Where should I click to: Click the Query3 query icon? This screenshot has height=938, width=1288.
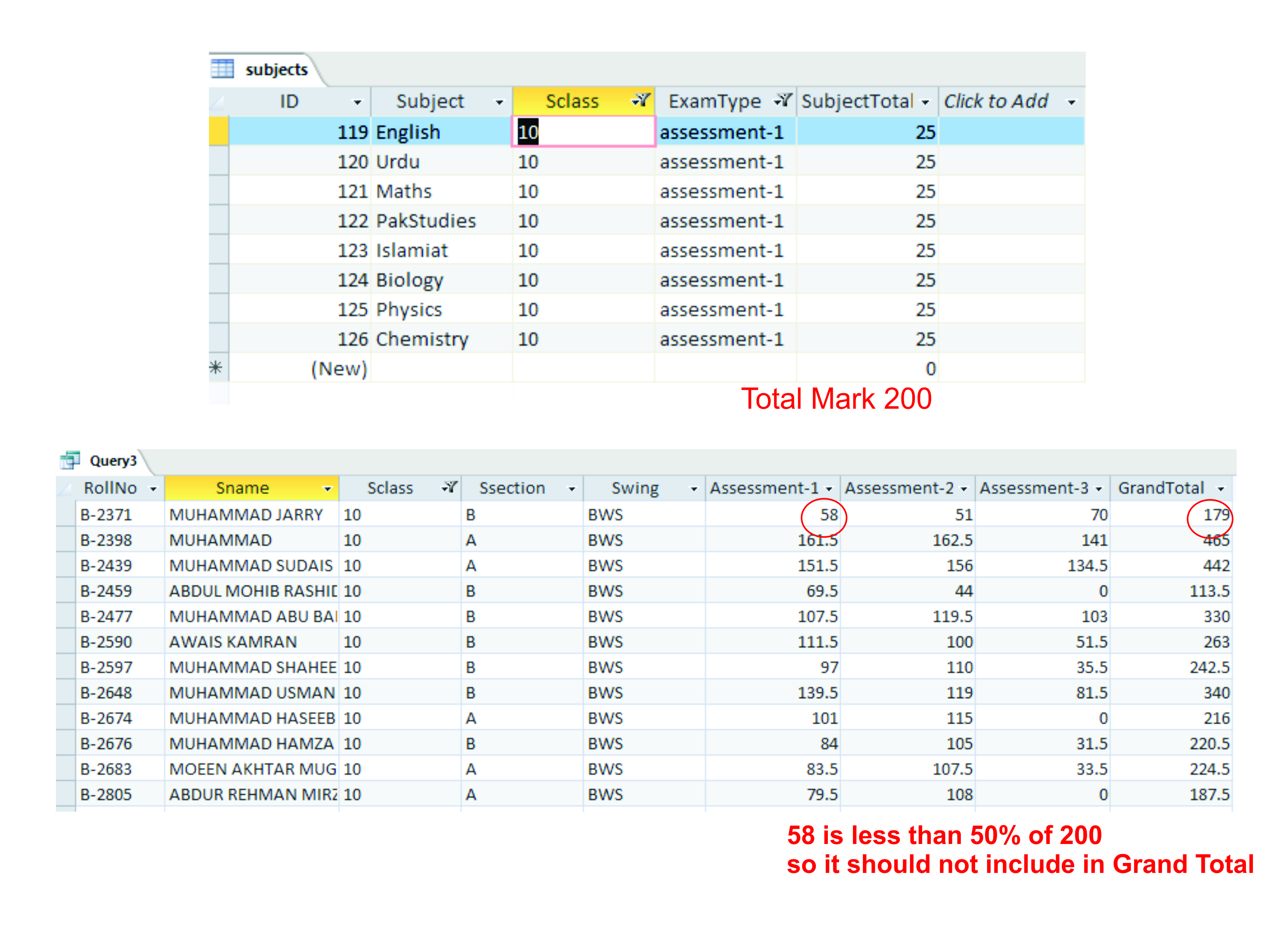(71, 459)
